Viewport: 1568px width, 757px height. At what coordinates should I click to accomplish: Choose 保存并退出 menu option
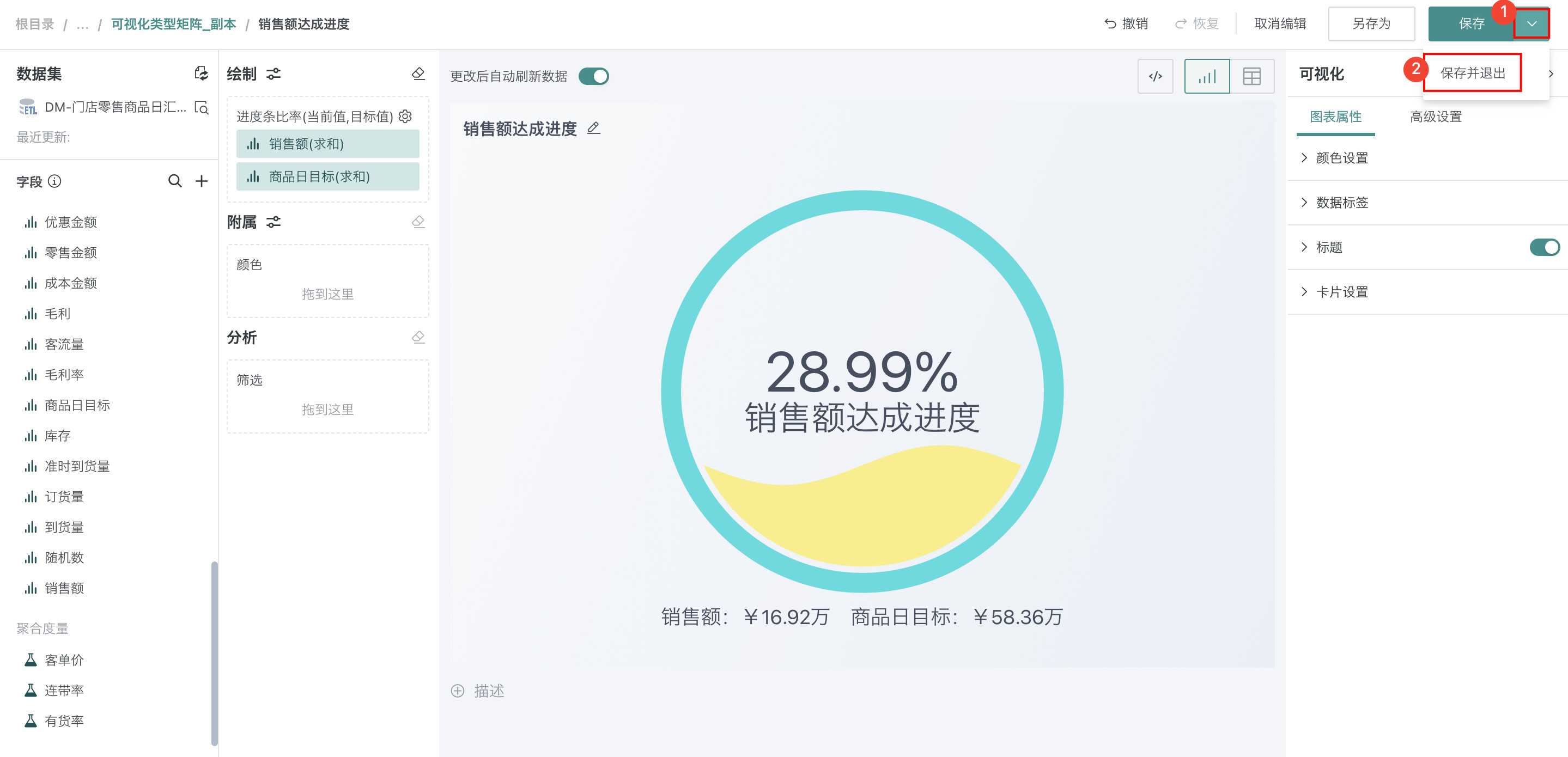[x=1472, y=73]
